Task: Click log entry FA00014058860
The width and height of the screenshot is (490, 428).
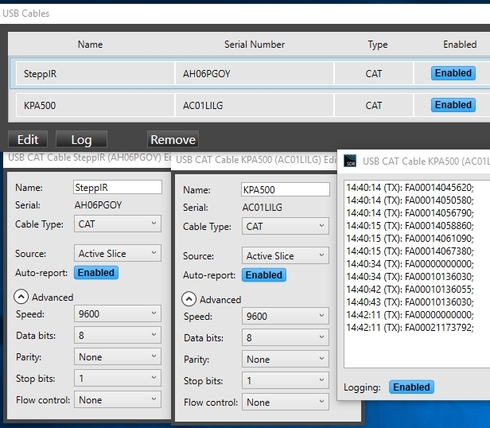Action: [x=410, y=226]
